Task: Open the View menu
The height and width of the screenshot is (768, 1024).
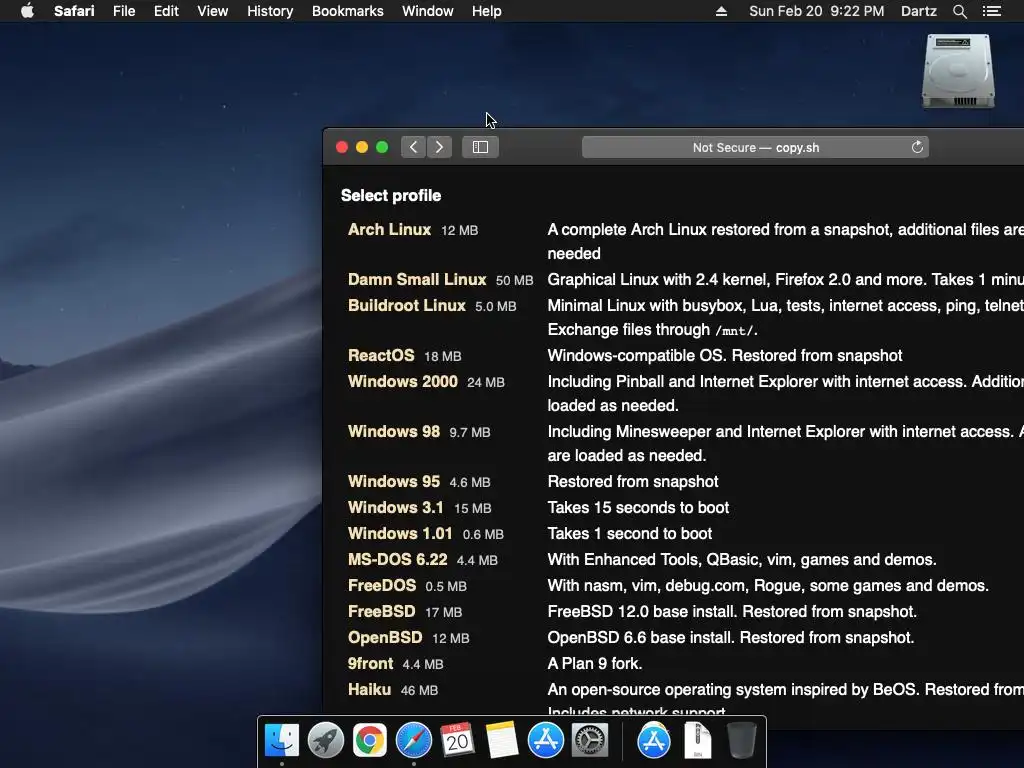Action: pos(213,11)
